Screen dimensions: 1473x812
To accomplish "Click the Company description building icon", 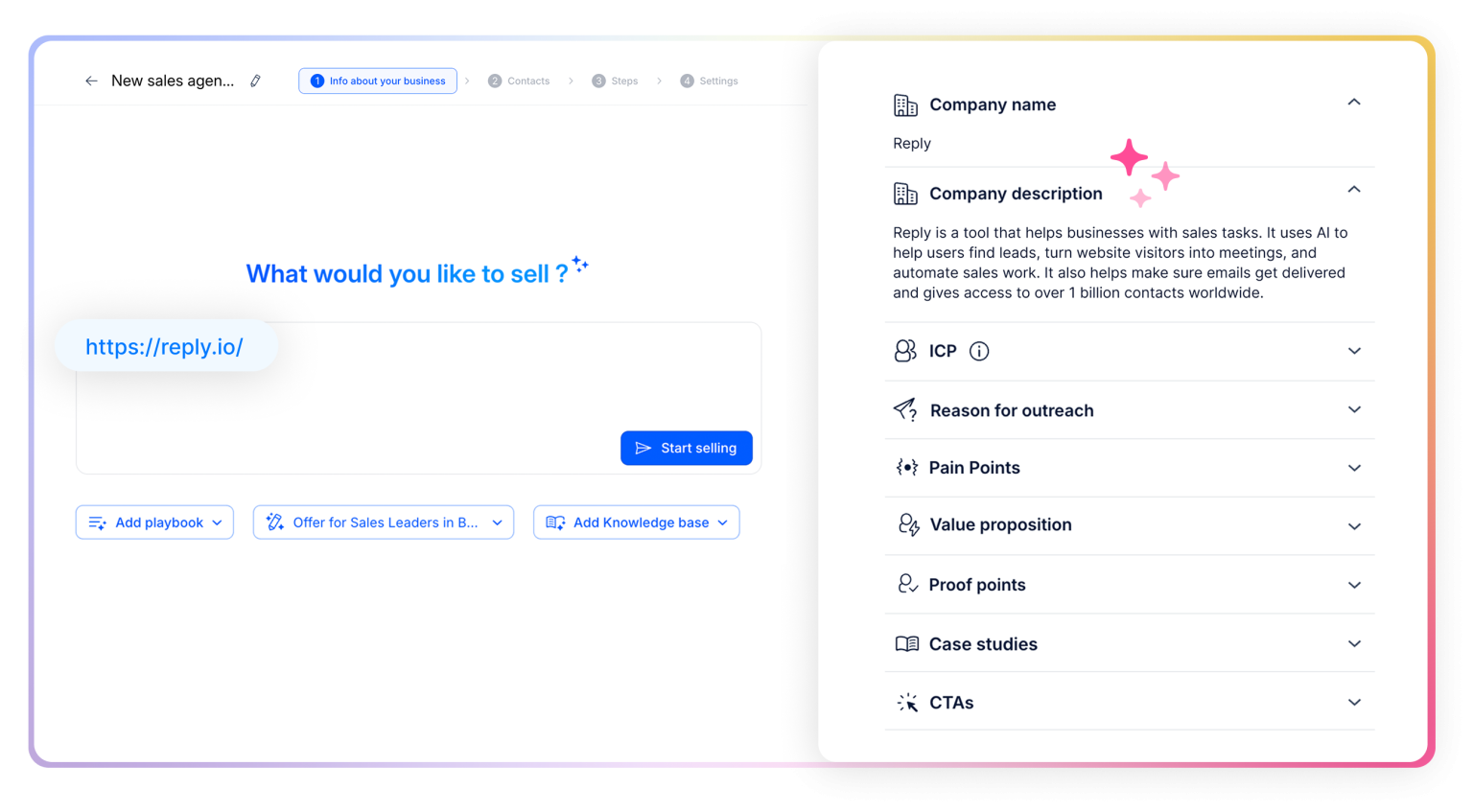I will 905,194.
